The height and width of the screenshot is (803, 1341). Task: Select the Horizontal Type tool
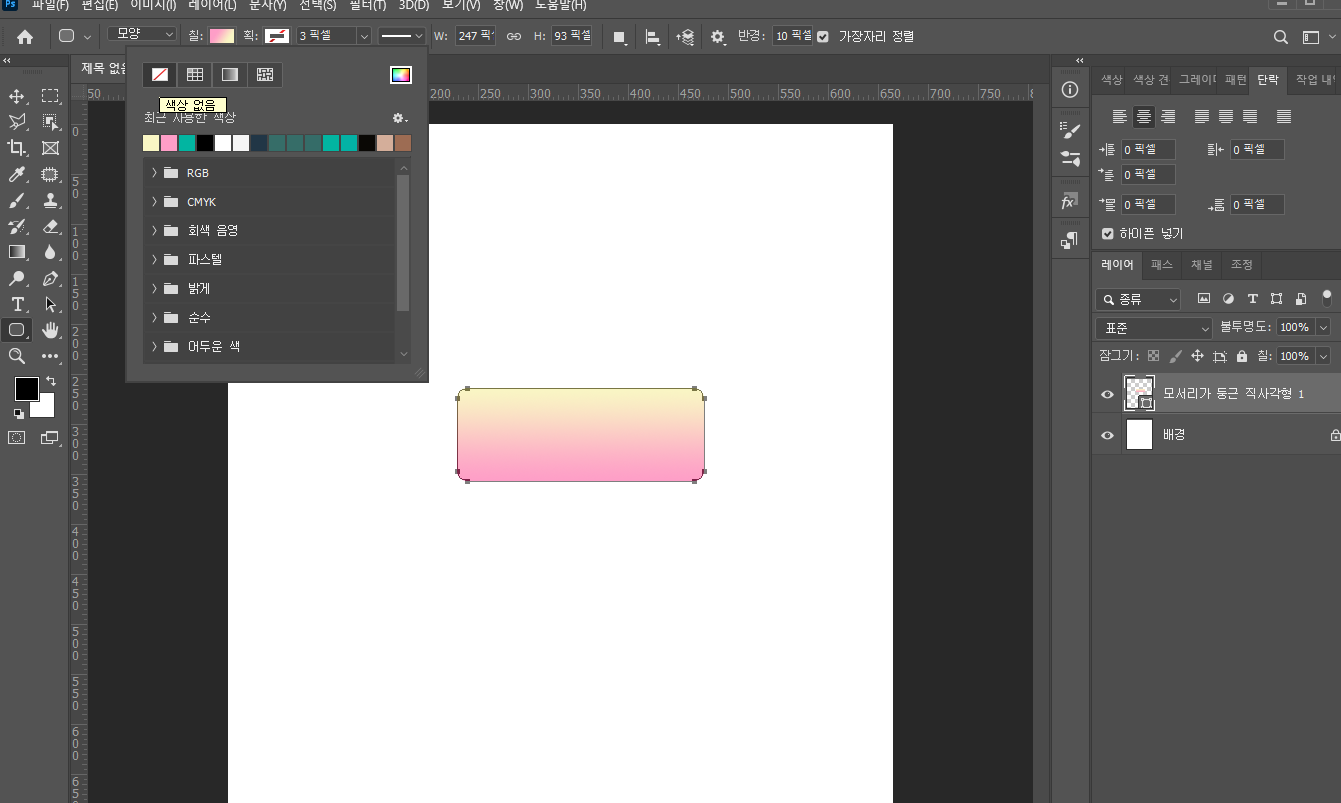[x=17, y=304]
